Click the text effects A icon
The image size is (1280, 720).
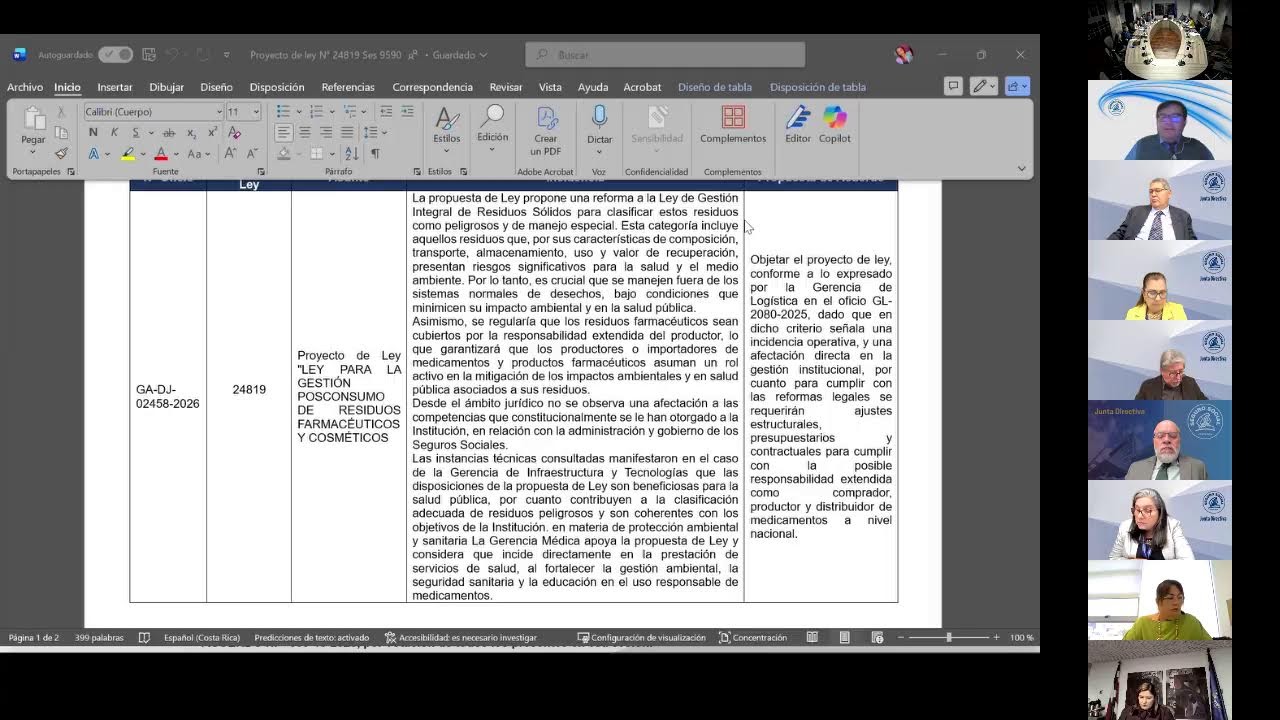pyautogui.click(x=94, y=154)
